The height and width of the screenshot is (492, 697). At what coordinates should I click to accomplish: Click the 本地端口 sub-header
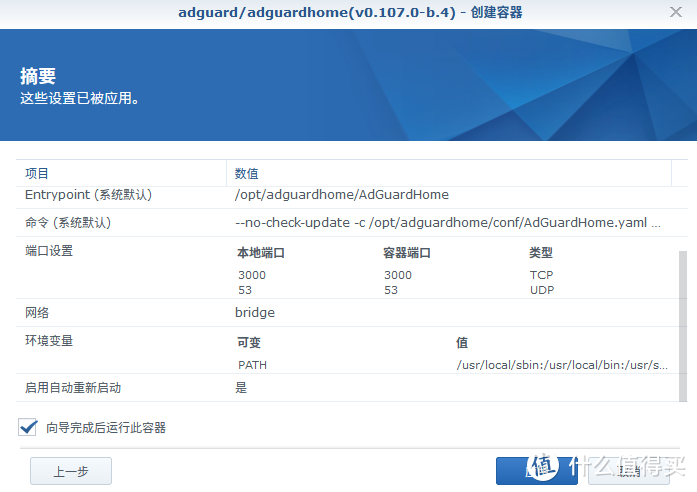(x=261, y=253)
